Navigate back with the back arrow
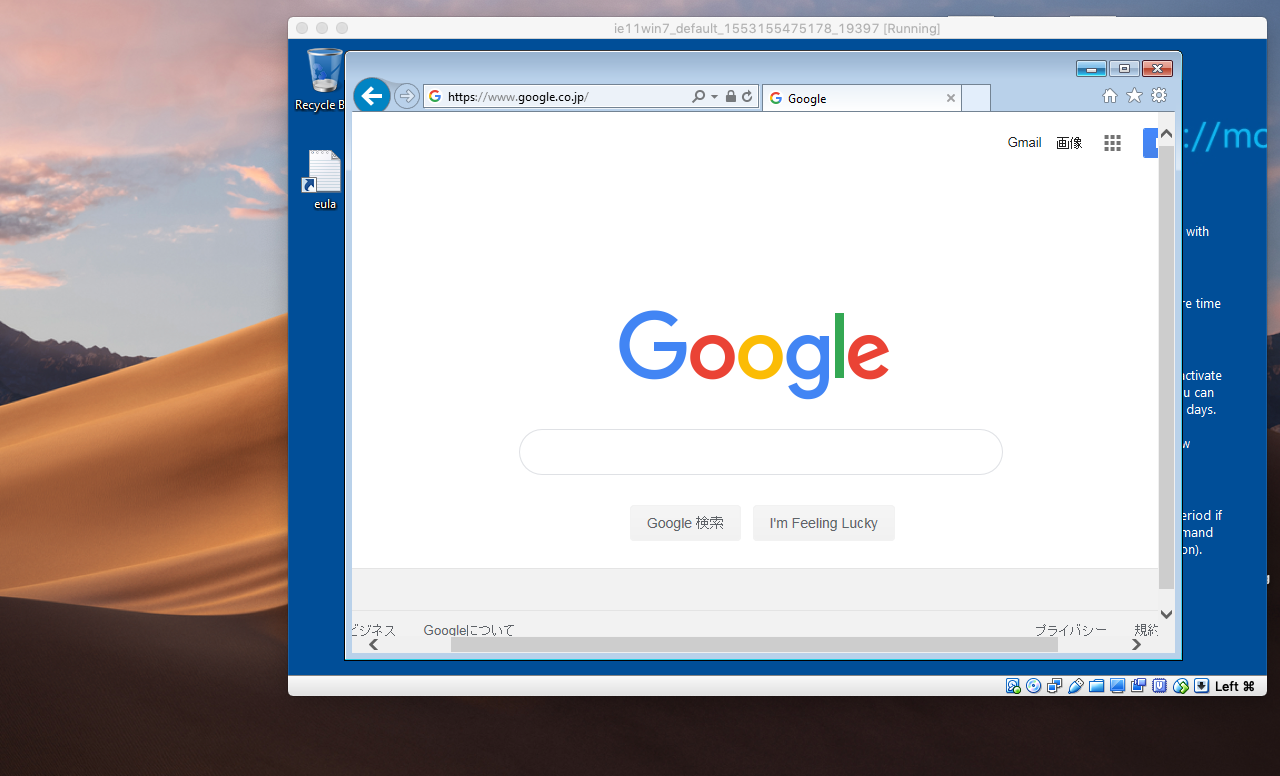1280x776 pixels. 371,95
